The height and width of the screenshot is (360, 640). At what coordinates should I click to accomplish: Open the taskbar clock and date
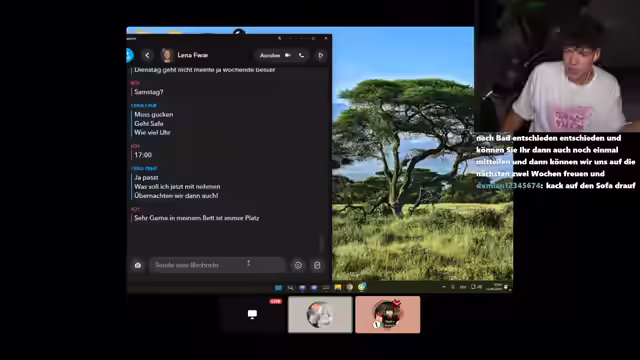click(495, 287)
